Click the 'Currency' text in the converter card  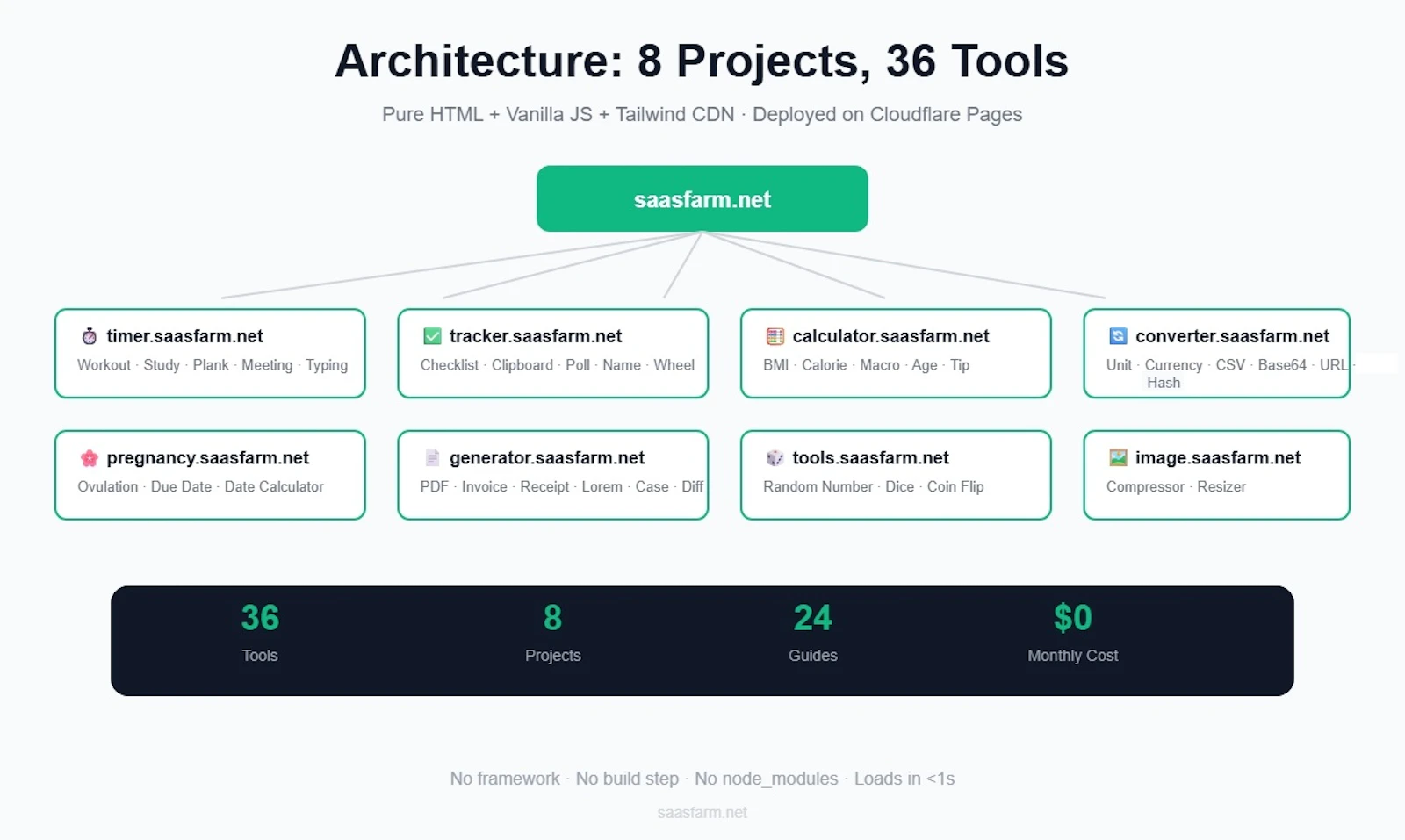click(1173, 365)
